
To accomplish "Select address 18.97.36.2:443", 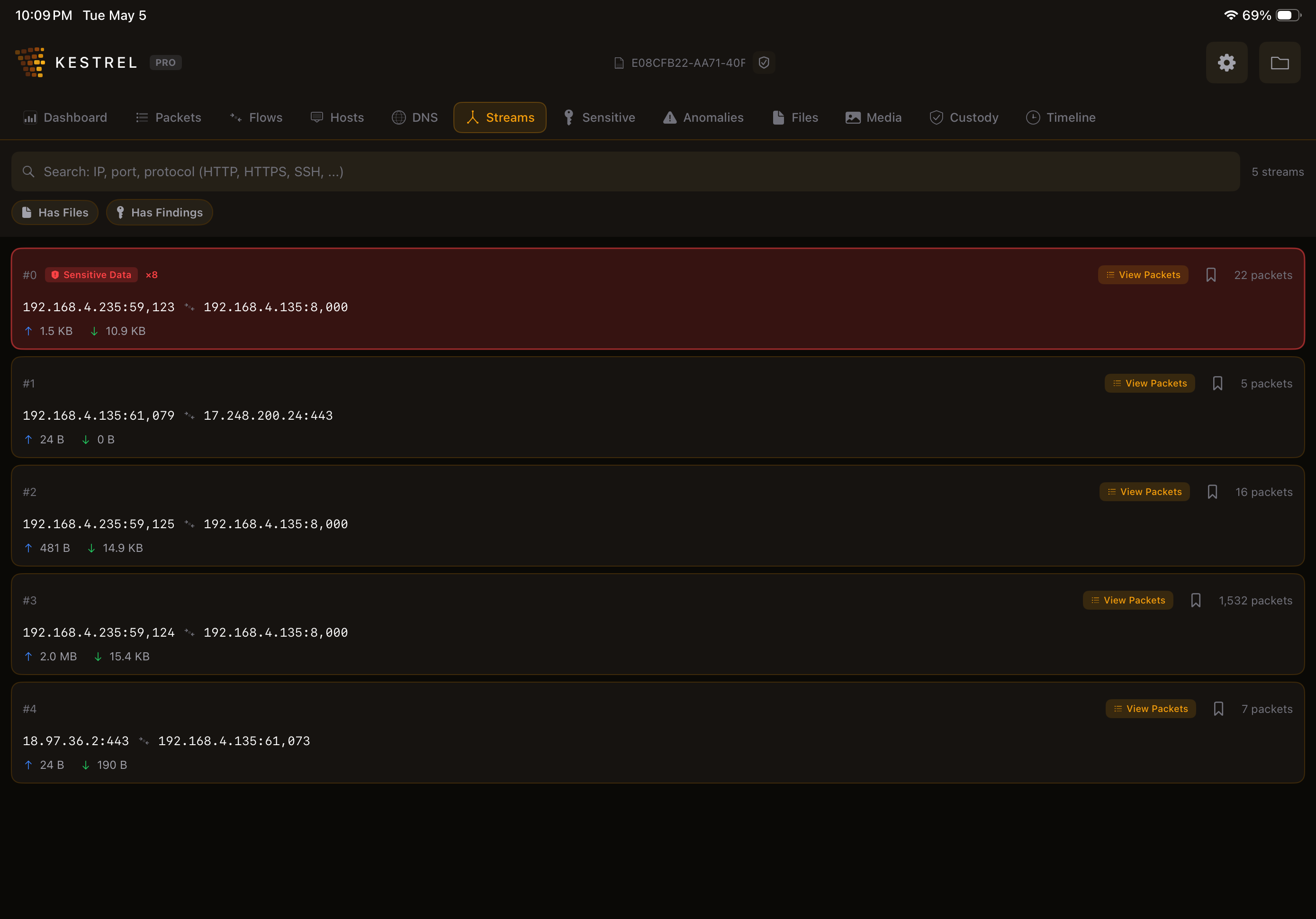I will (76, 741).
